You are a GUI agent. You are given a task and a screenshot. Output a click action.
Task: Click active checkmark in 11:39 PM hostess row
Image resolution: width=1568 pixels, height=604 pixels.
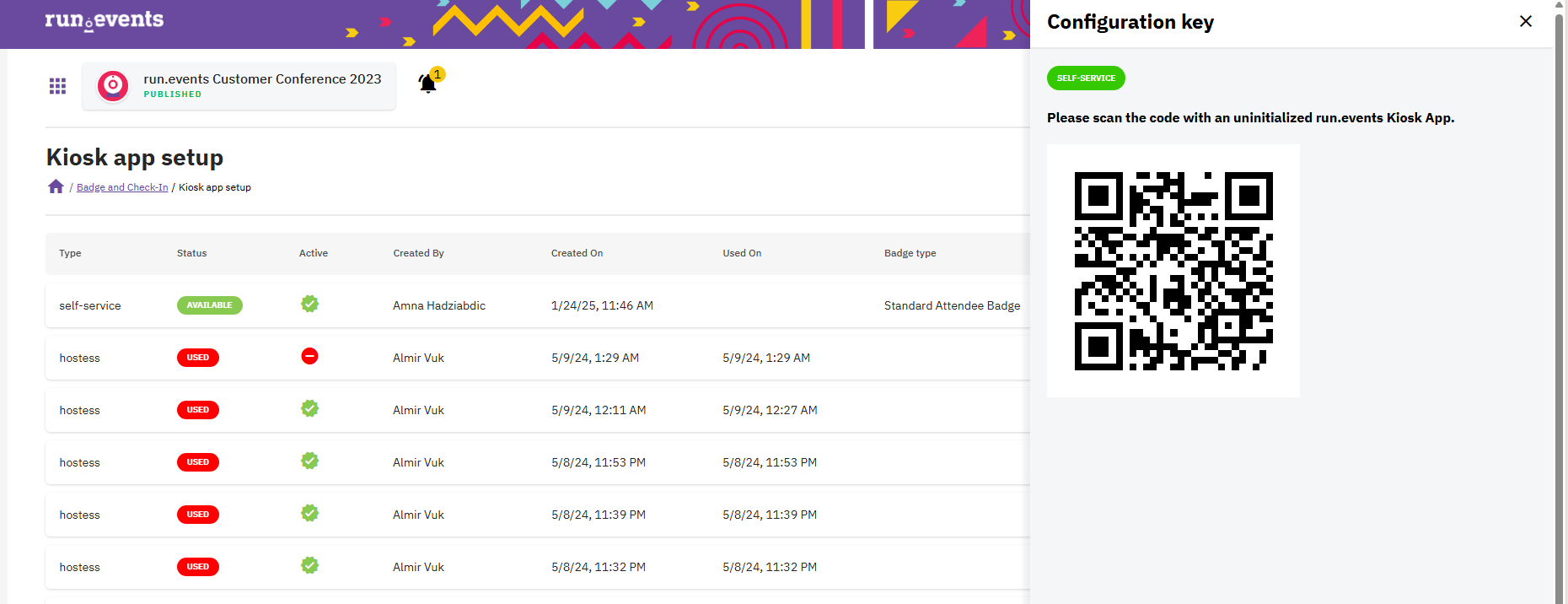click(310, 513)
